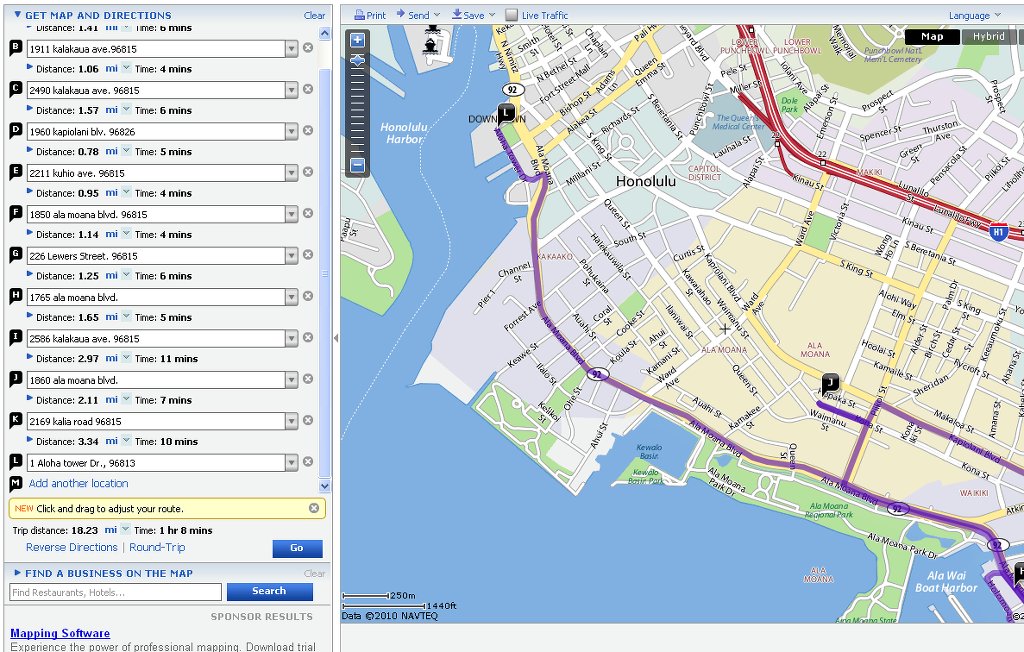Click the directions list scroll down arrow
Viewport: 1024px width, 652px height.
[x=325, y=485]
